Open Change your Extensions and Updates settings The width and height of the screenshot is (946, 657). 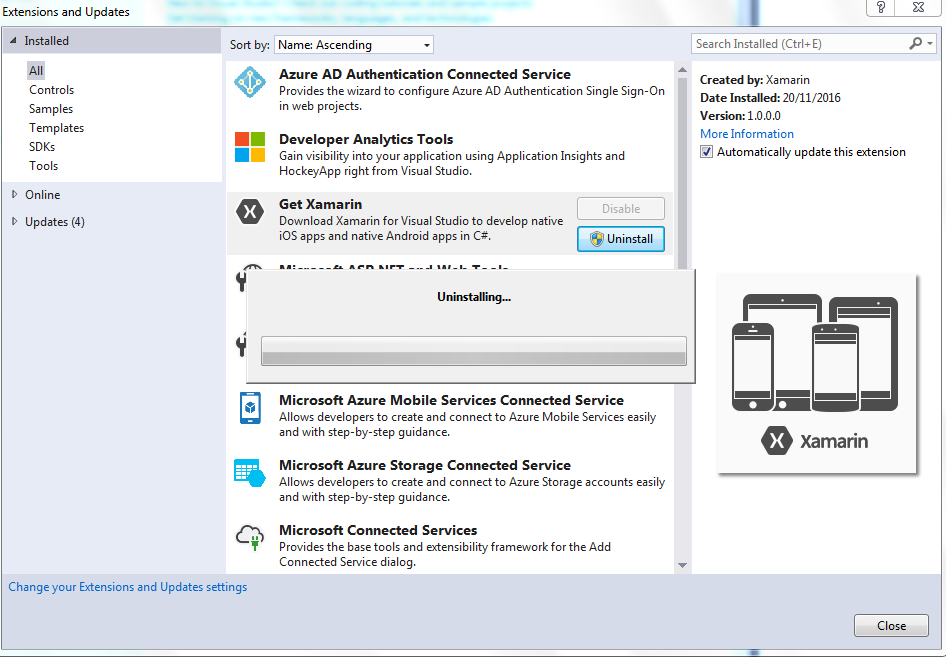click(127, 587)
